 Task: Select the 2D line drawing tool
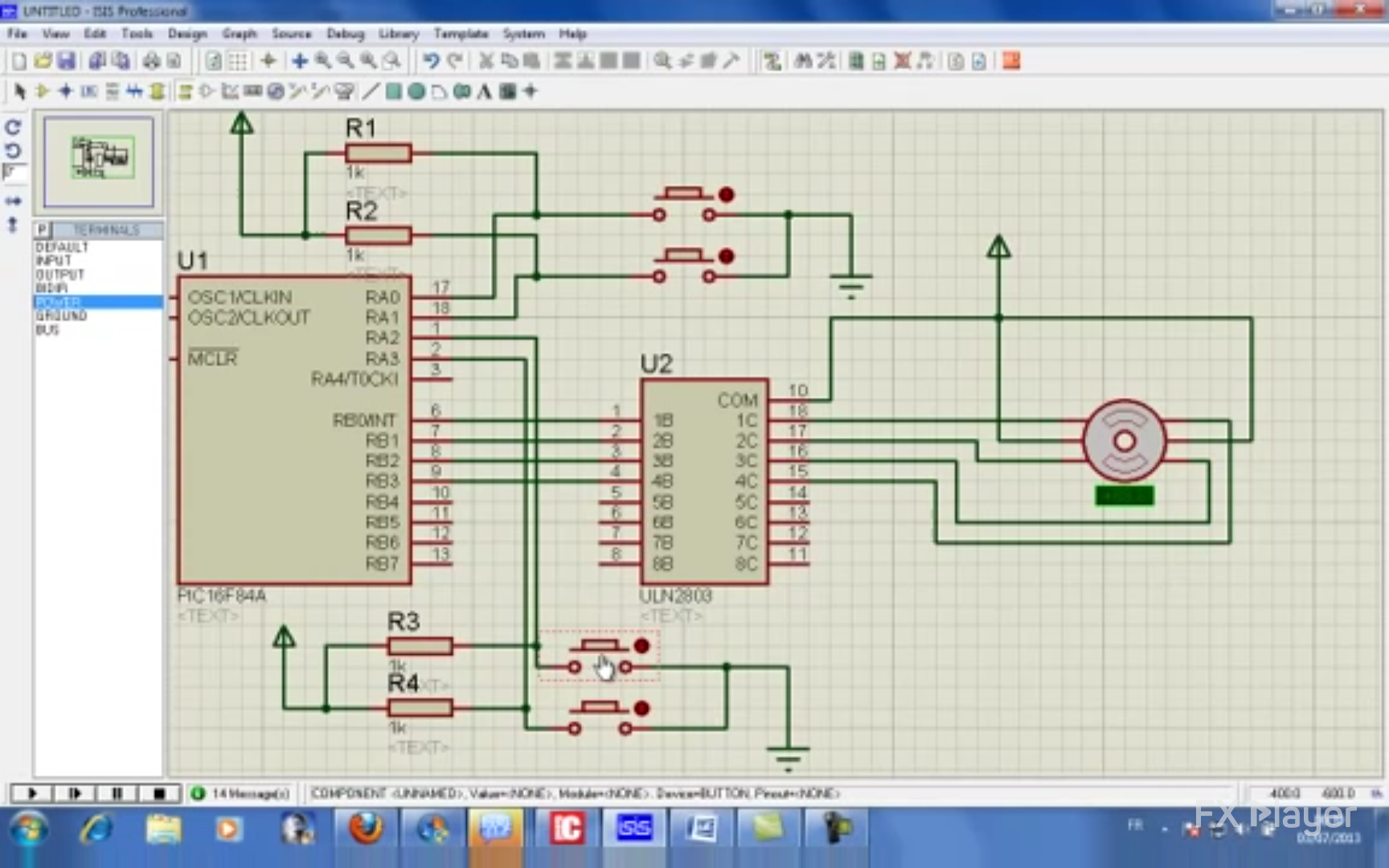(x=371, y=92)
